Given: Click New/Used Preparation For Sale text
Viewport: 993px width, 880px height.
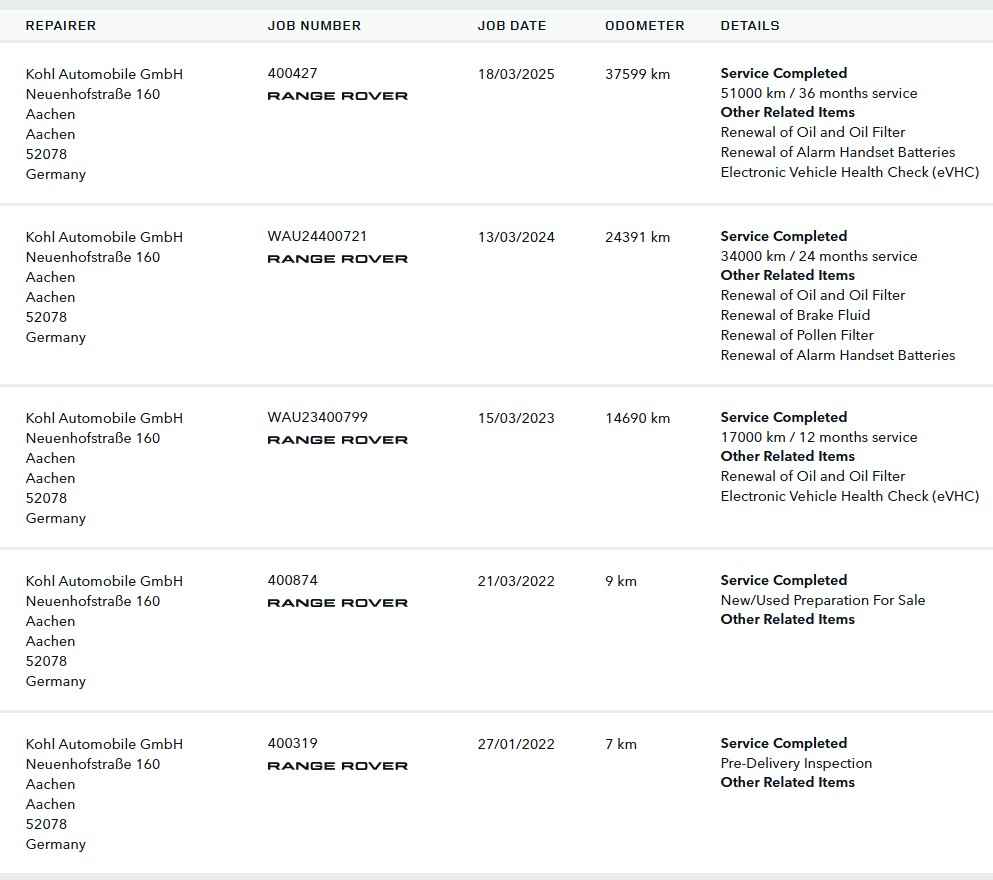Looking at the screenshot, I should [823, 600].
